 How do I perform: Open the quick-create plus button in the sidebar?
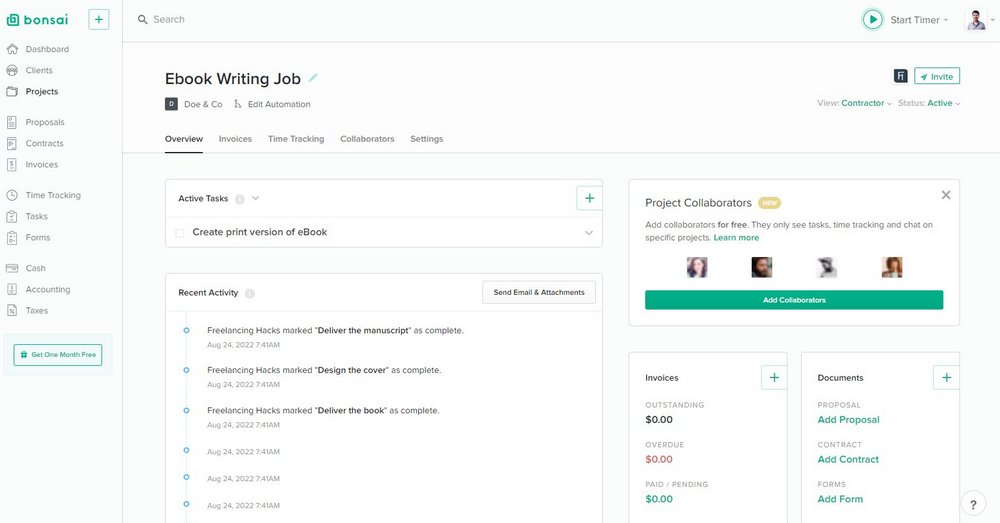point(98,20)
